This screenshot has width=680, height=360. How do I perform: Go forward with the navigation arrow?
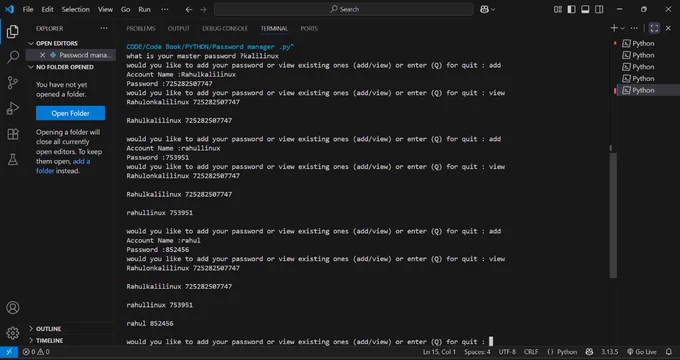203,9
